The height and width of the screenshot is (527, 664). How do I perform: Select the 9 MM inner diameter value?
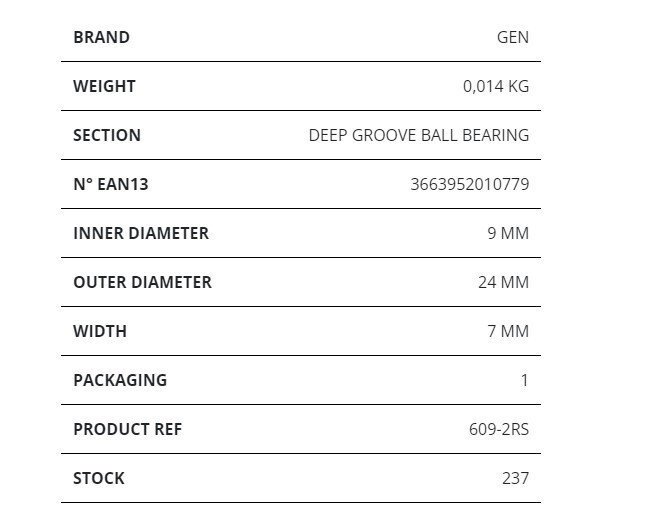pos(508,233)
